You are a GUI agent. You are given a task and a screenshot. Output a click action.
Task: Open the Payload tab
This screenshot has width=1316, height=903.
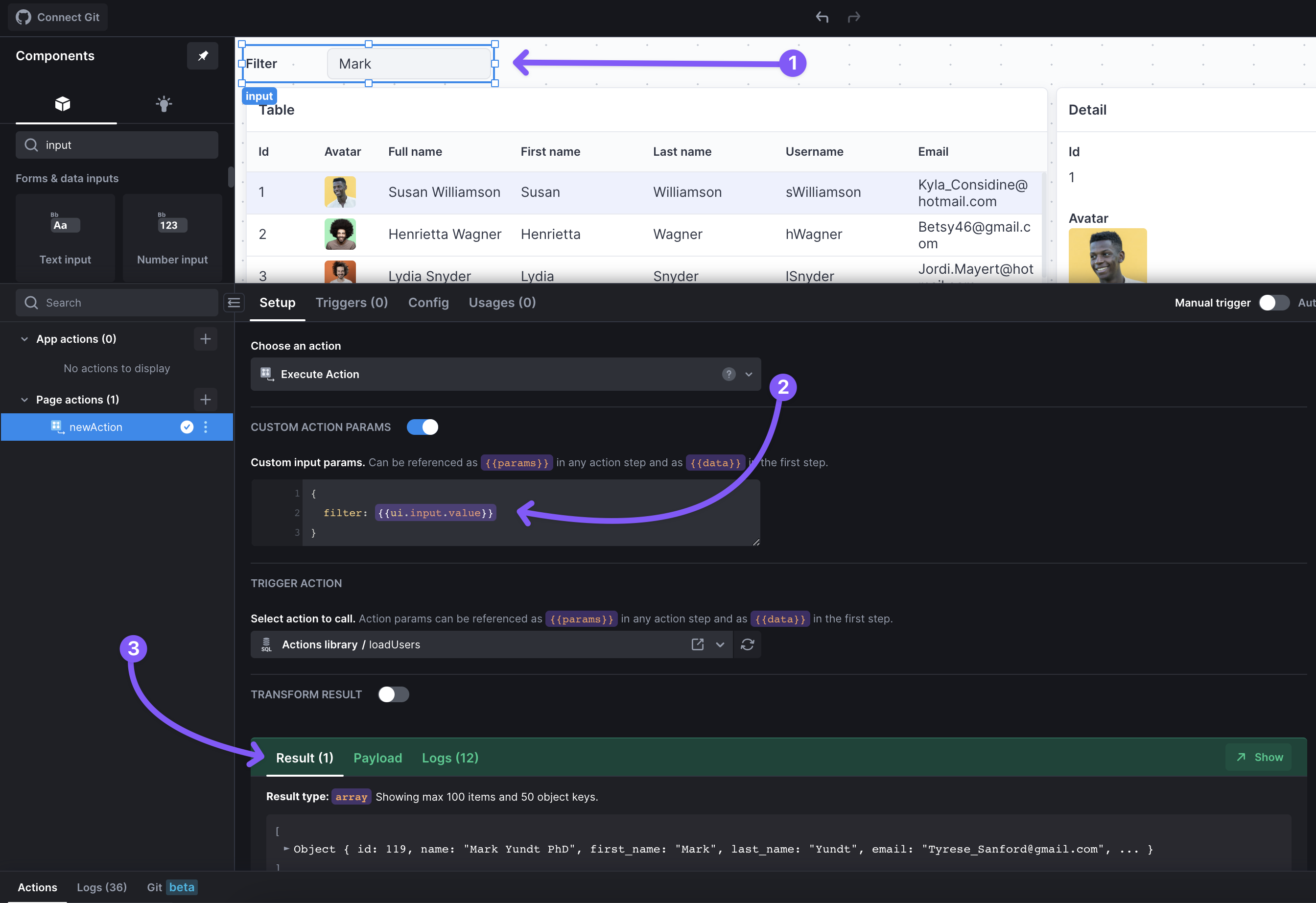pyautogui.click(x=377, y=758)
